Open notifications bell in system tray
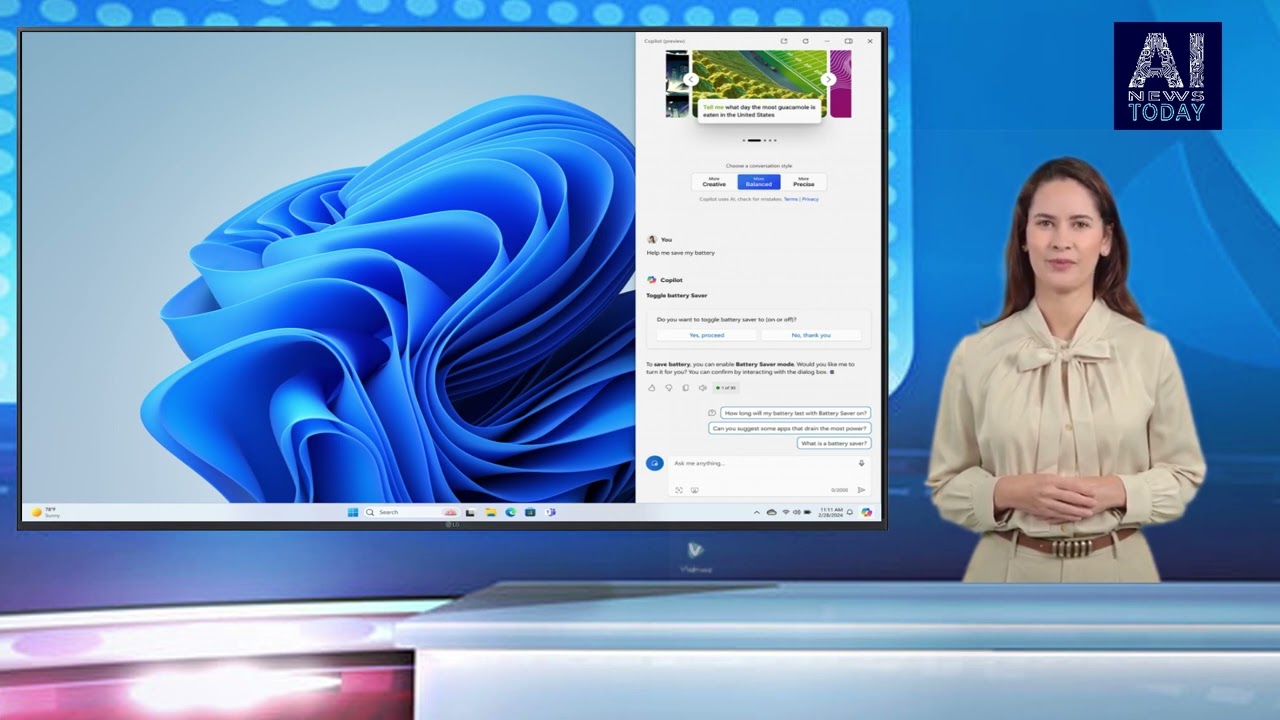This screenshot has height=720, width=1280. (x=850, y=512)
